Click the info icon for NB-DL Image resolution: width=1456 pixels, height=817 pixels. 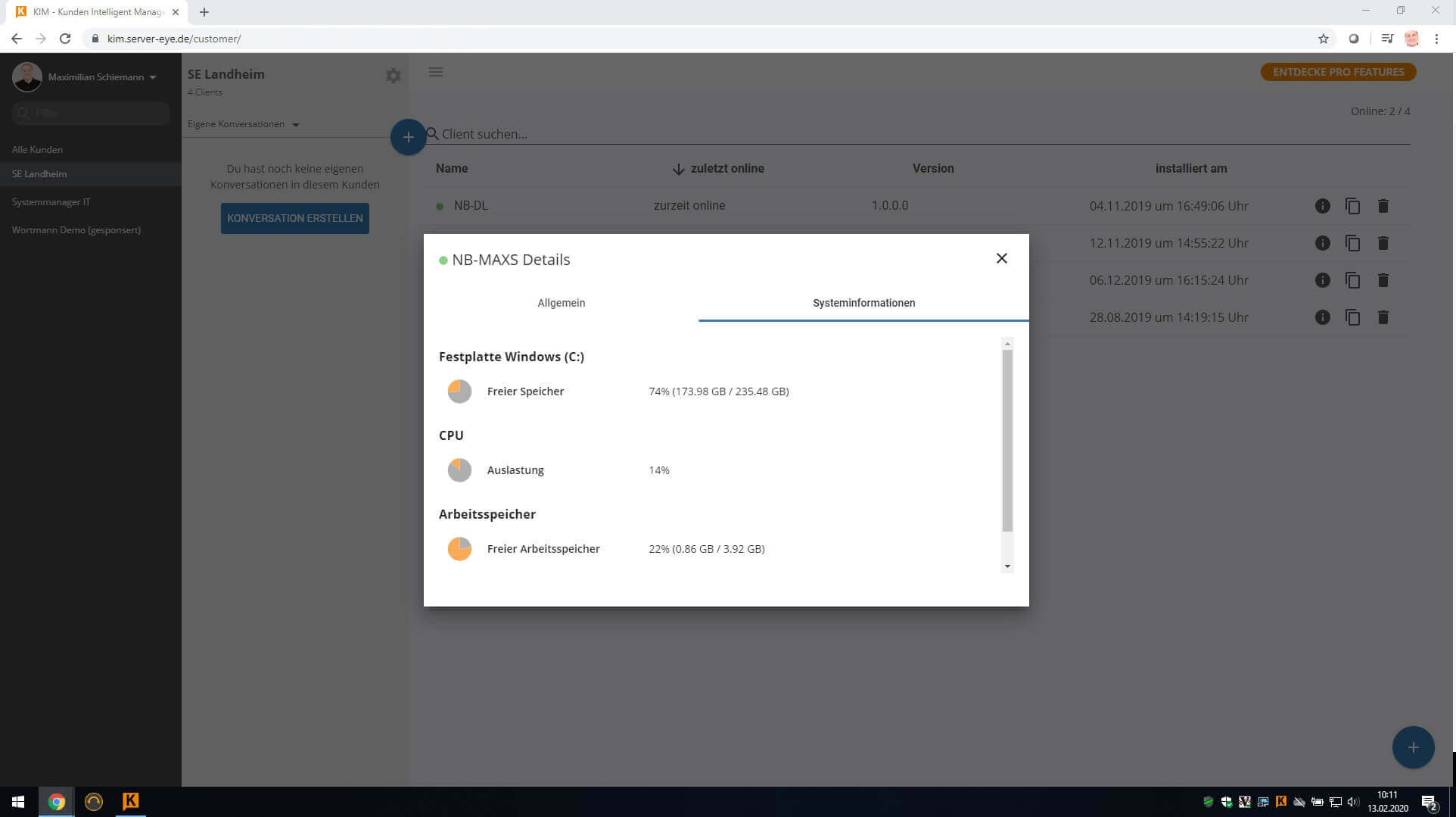point(1322,206)
